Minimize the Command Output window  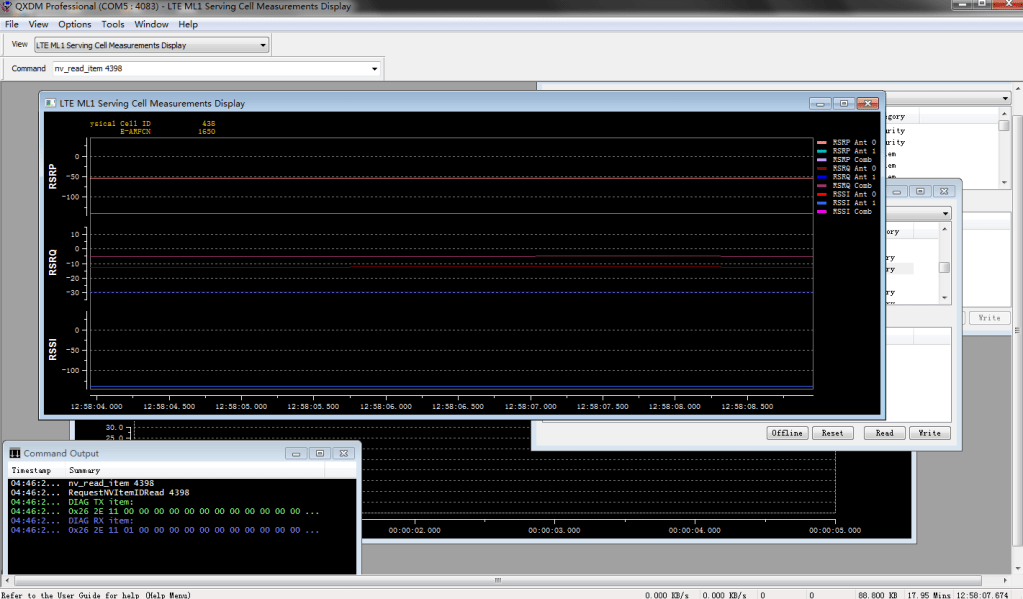[x=296, y=453]
